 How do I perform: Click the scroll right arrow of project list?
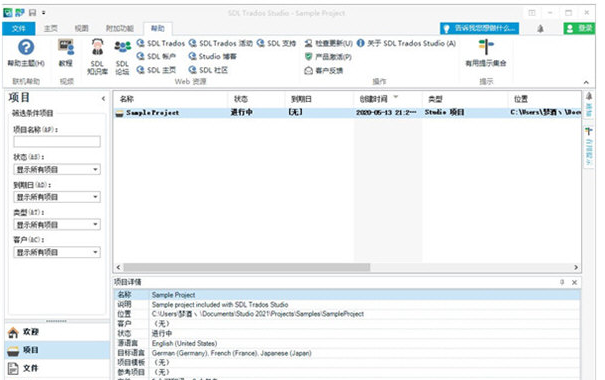[576, 267]
